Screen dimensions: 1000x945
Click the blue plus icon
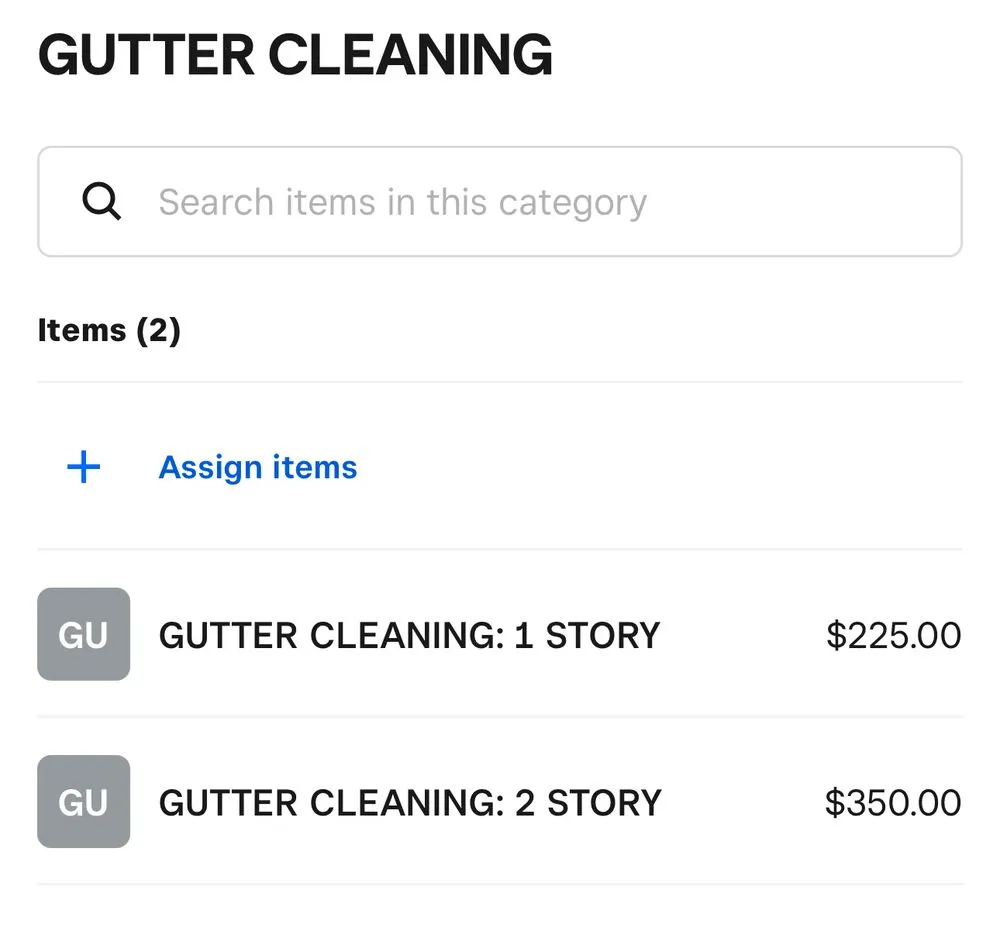(84, 467)
